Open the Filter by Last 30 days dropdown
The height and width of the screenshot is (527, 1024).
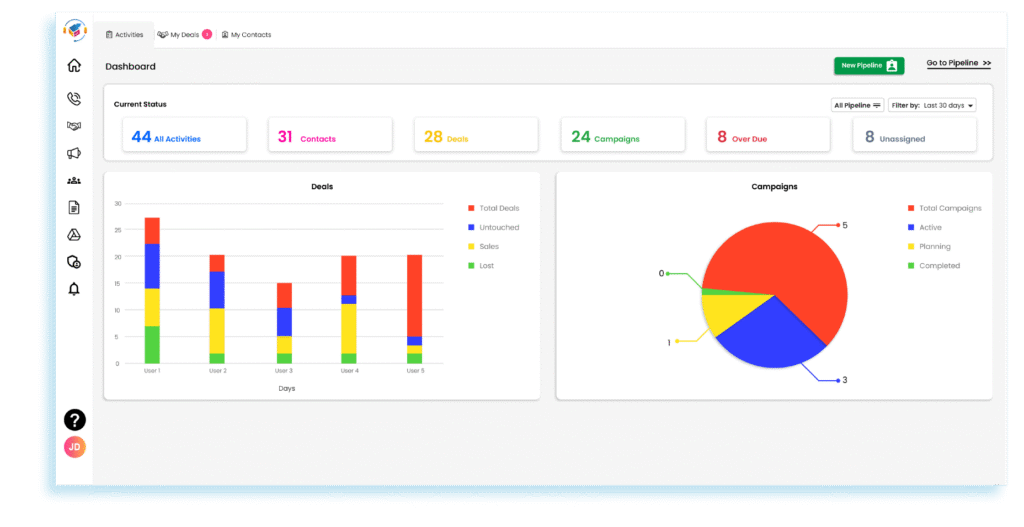pos(932,105)
